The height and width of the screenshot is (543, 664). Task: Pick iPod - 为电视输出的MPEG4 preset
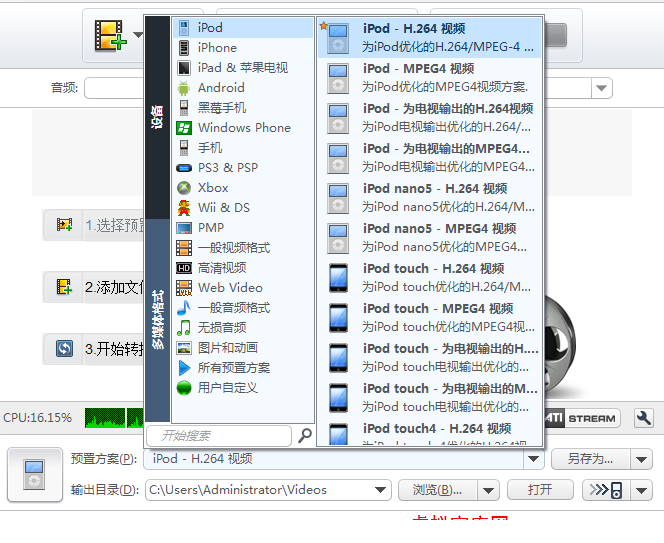[429, 158]
